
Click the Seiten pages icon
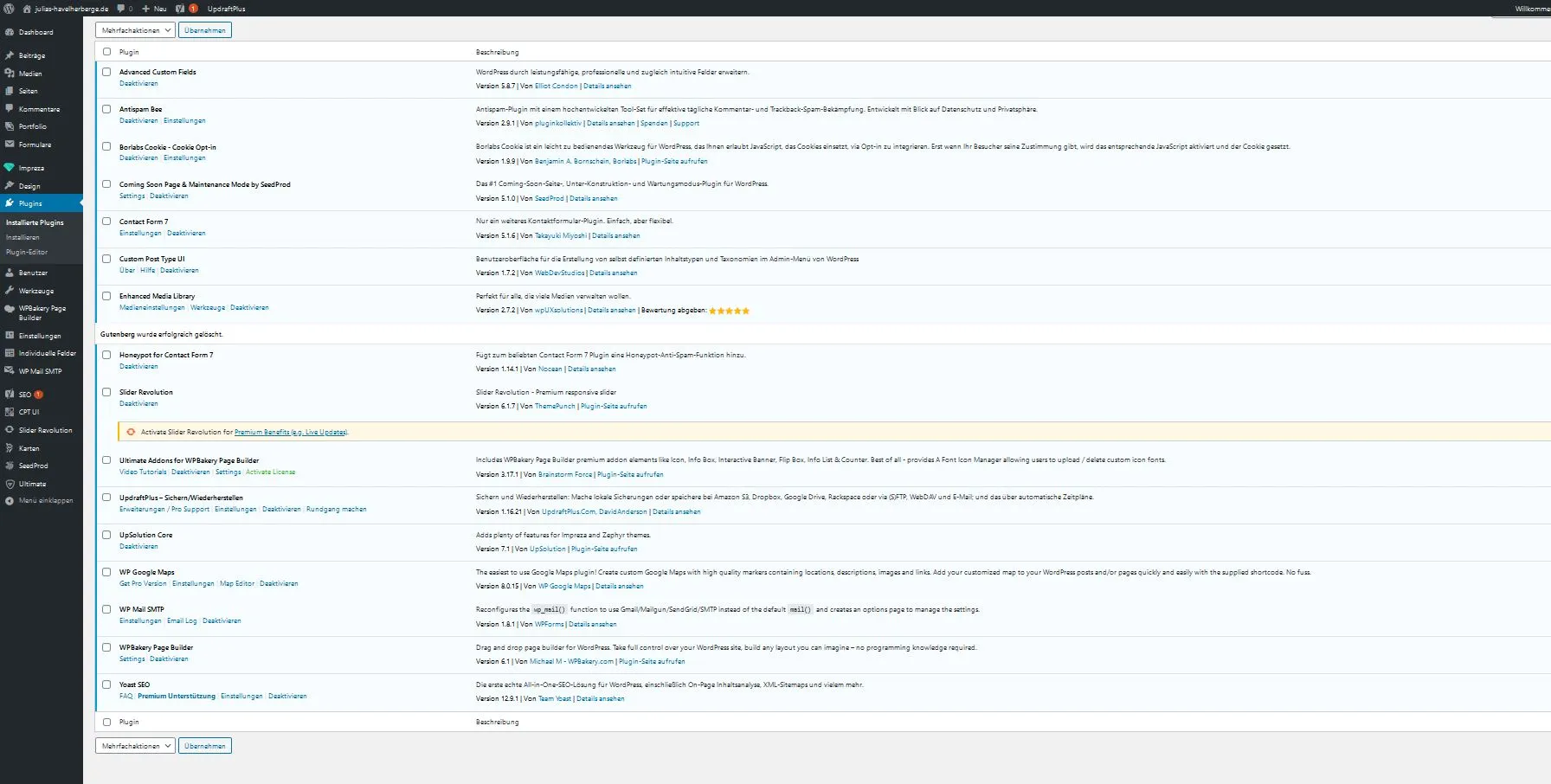(x=10, y=91)
